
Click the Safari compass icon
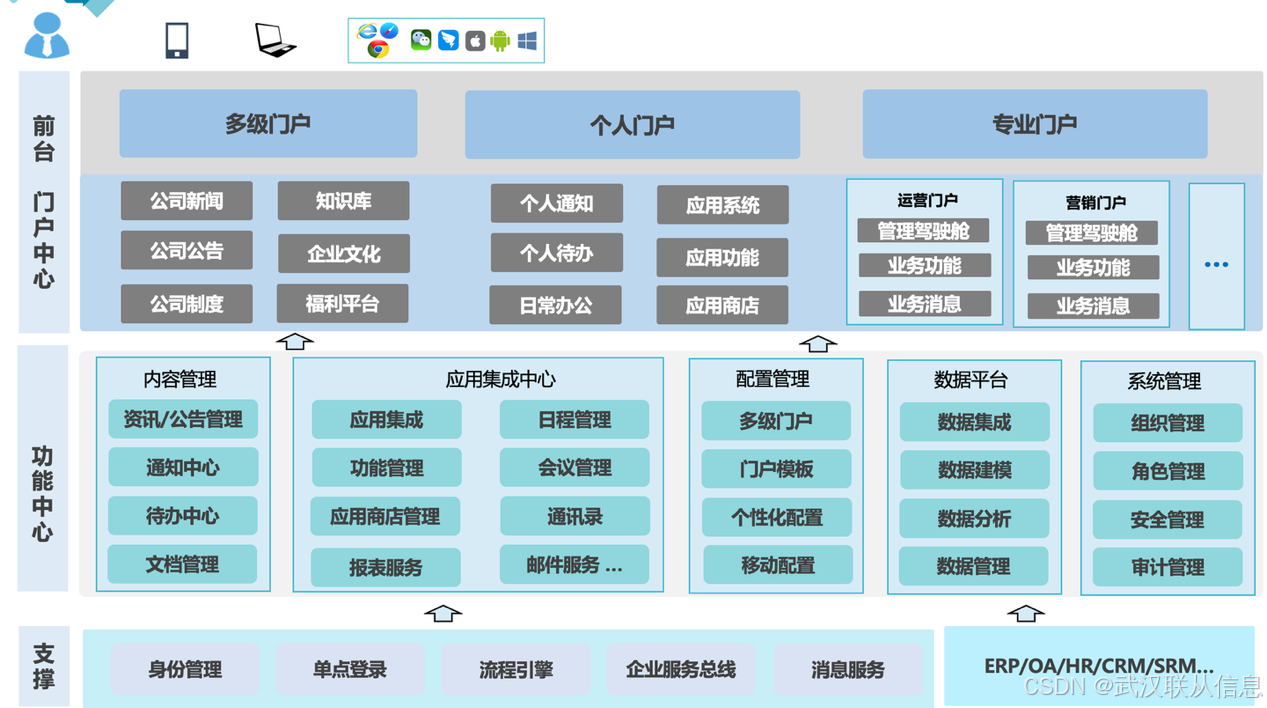[390, 31]
